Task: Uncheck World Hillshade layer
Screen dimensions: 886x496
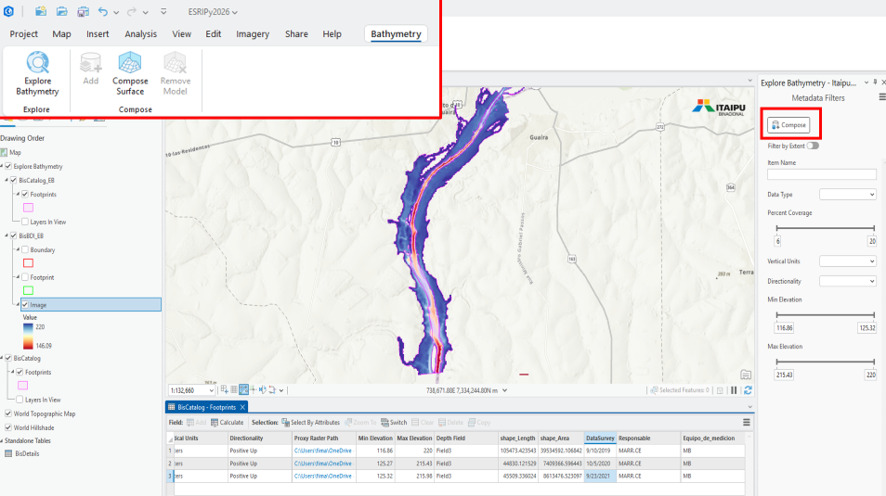Action: click(x=8, y=428)
